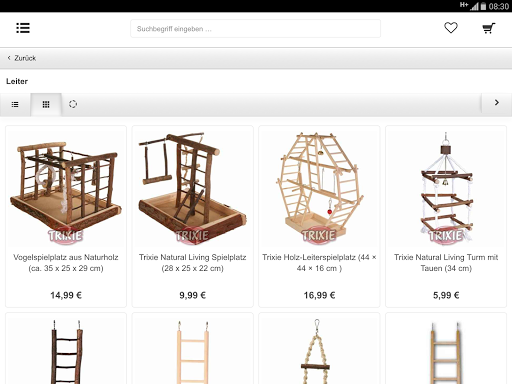Viewport: 512px width, 384px height.
Task: Select the circular carousel view icon
Action: pyautogui.click(x=73, y=104)
